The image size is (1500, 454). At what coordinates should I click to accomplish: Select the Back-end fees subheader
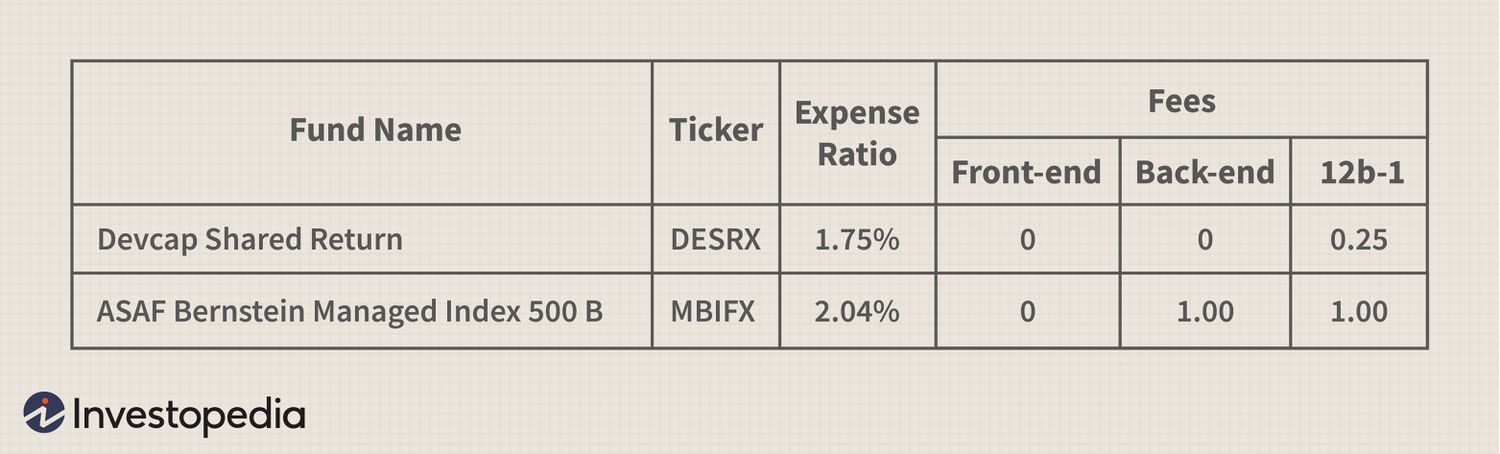pyautogui.click(x=1205, y=172)
